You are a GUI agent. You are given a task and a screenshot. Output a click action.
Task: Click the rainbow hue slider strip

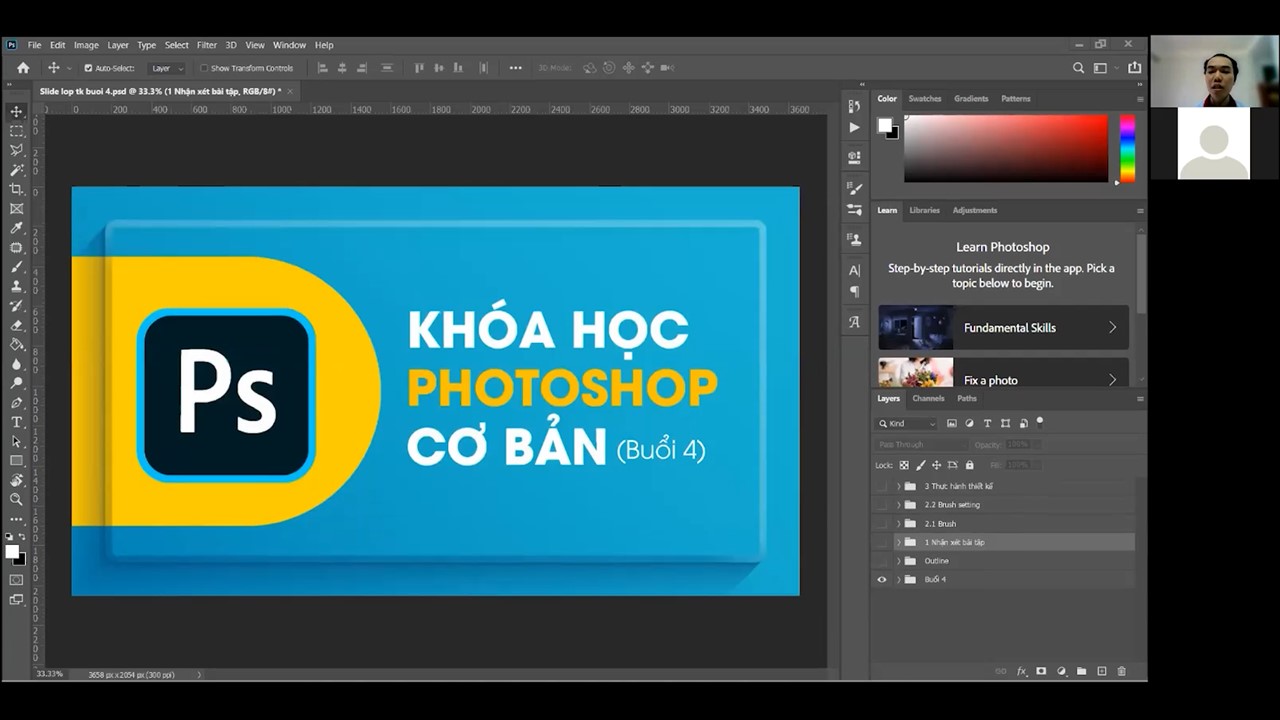[1127, 148]
